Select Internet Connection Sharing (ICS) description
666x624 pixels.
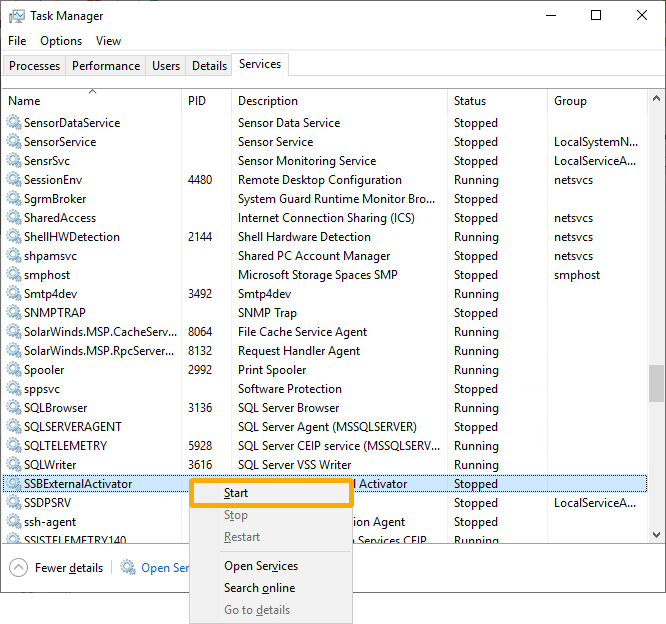[326, 218]
